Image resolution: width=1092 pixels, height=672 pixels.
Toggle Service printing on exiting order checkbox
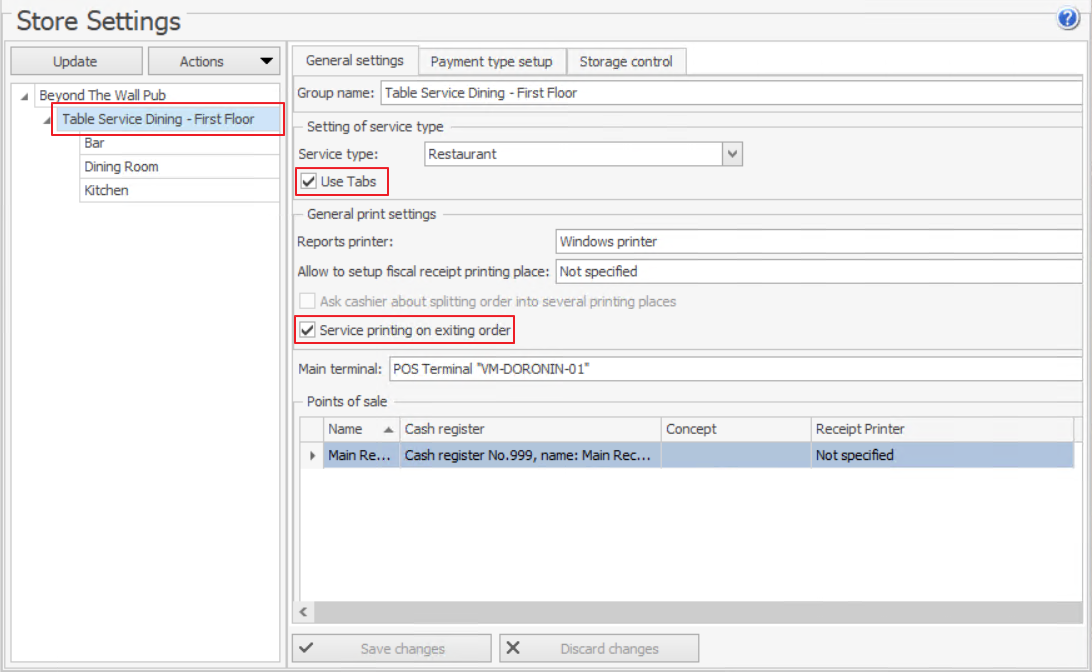point(307,330)
